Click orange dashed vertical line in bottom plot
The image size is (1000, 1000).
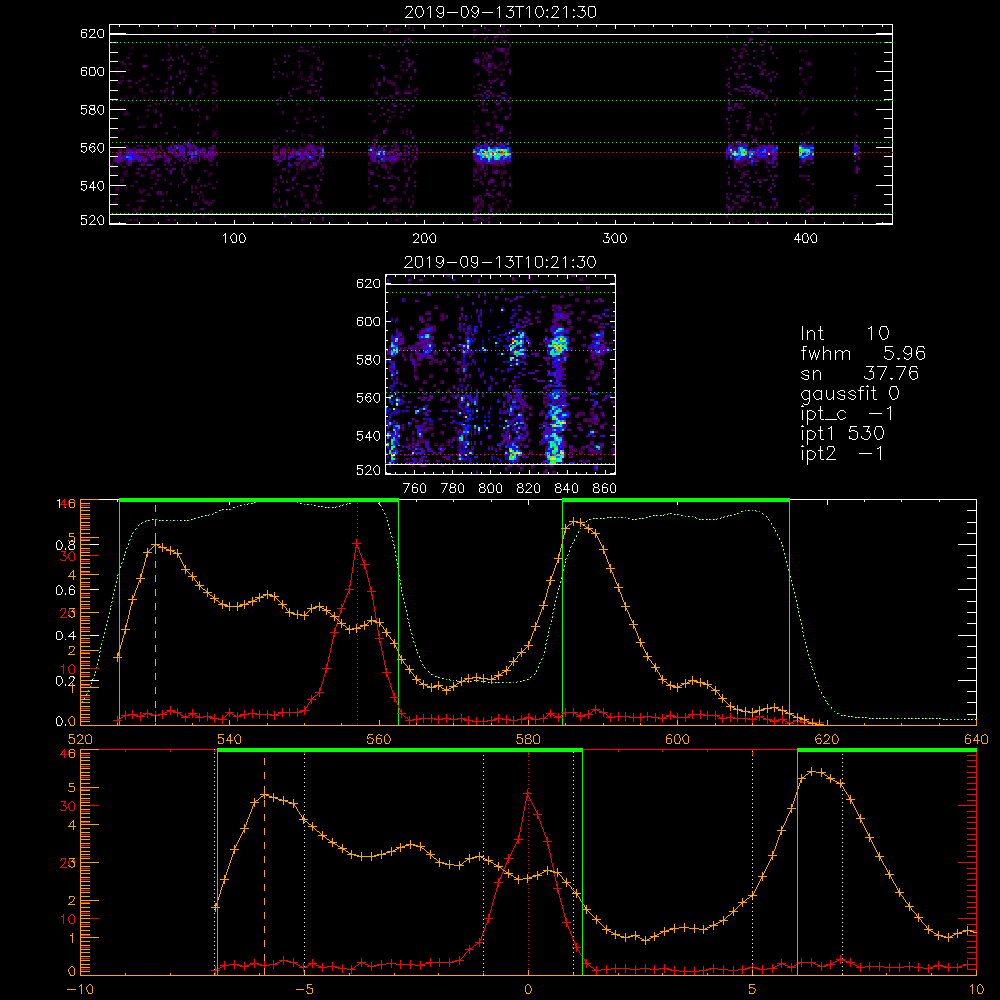tap(265, 863)
